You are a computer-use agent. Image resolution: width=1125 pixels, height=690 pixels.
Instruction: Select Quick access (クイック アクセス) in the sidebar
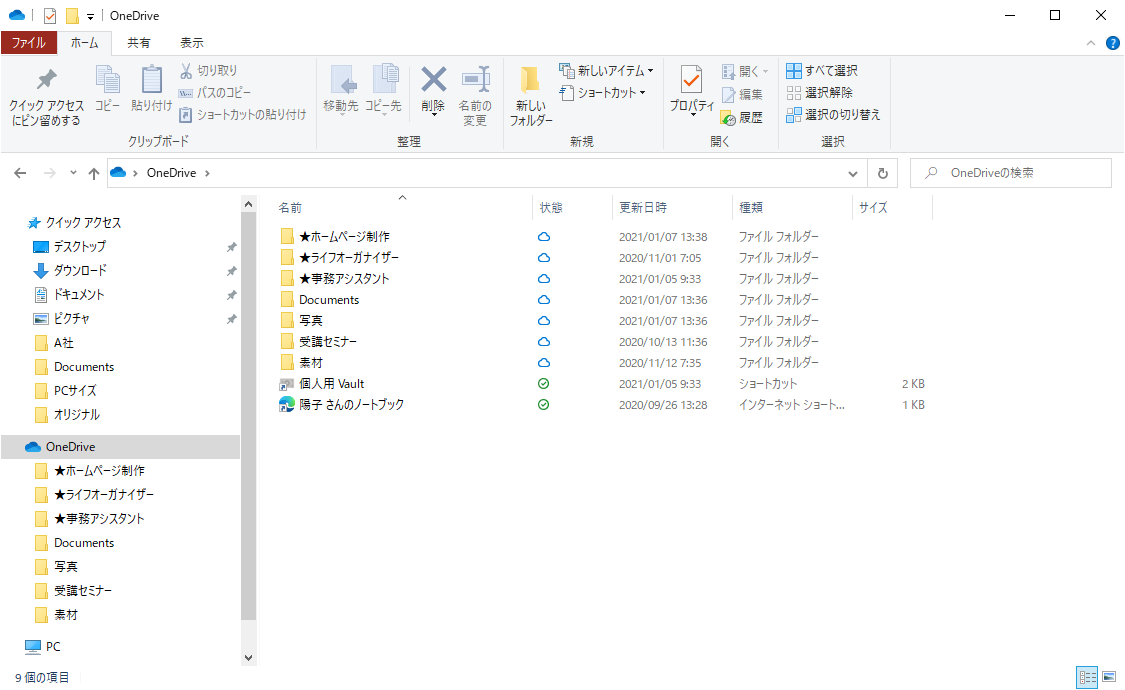[83, 223]
